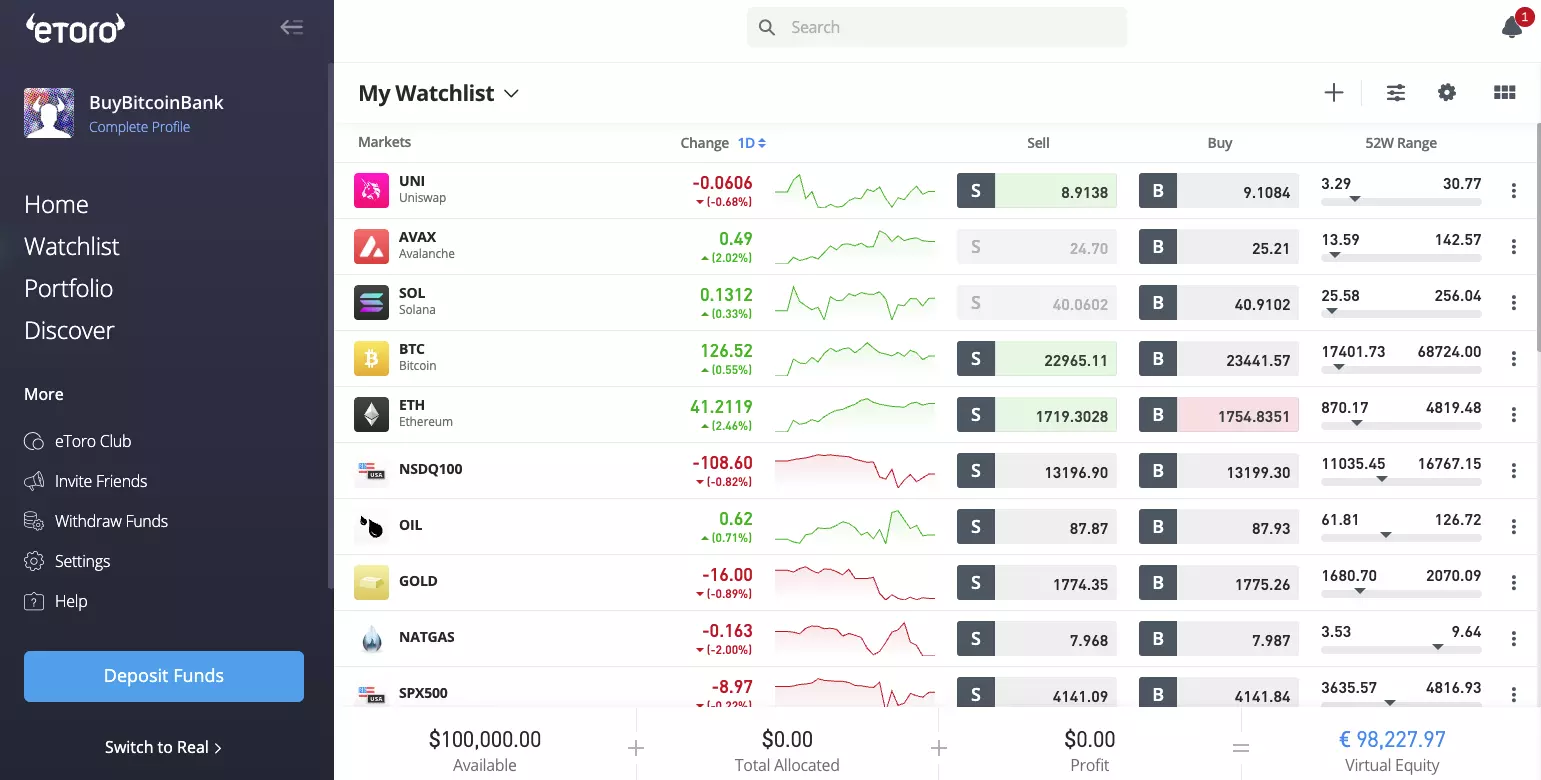Buy NATGAS at 7.987
The width and height of the screenshot is (1541, 780).
1219,639
